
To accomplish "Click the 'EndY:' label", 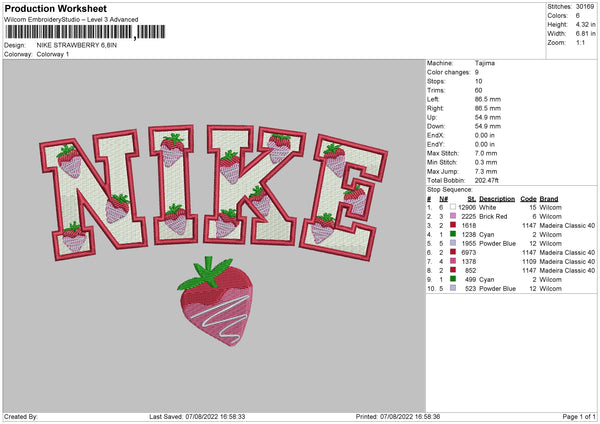I will (x=435, y=144).
